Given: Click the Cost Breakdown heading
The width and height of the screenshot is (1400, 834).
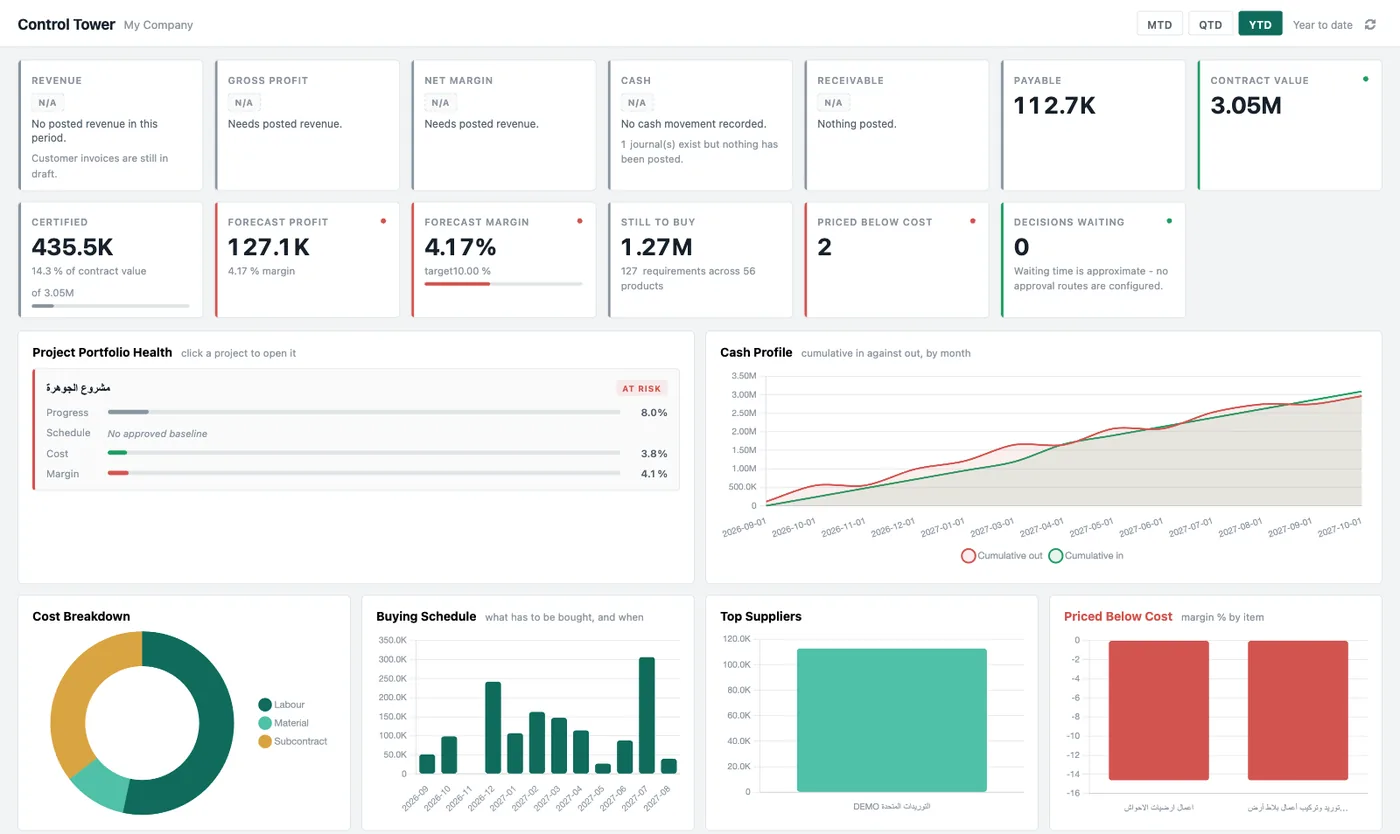Looking at the screenshot, I should click(x=81, y=616).
